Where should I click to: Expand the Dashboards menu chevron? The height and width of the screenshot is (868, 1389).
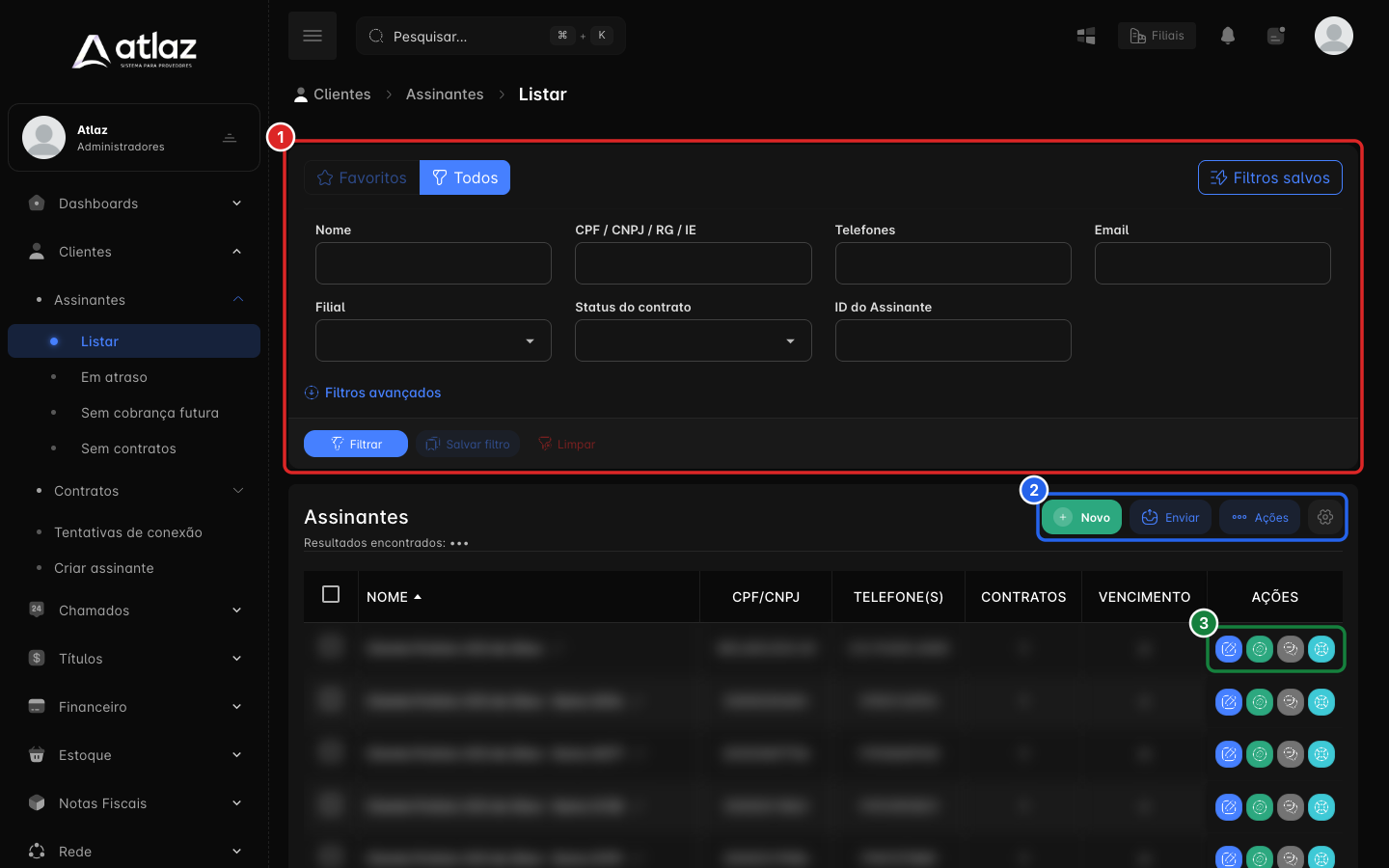pos(237,203)
